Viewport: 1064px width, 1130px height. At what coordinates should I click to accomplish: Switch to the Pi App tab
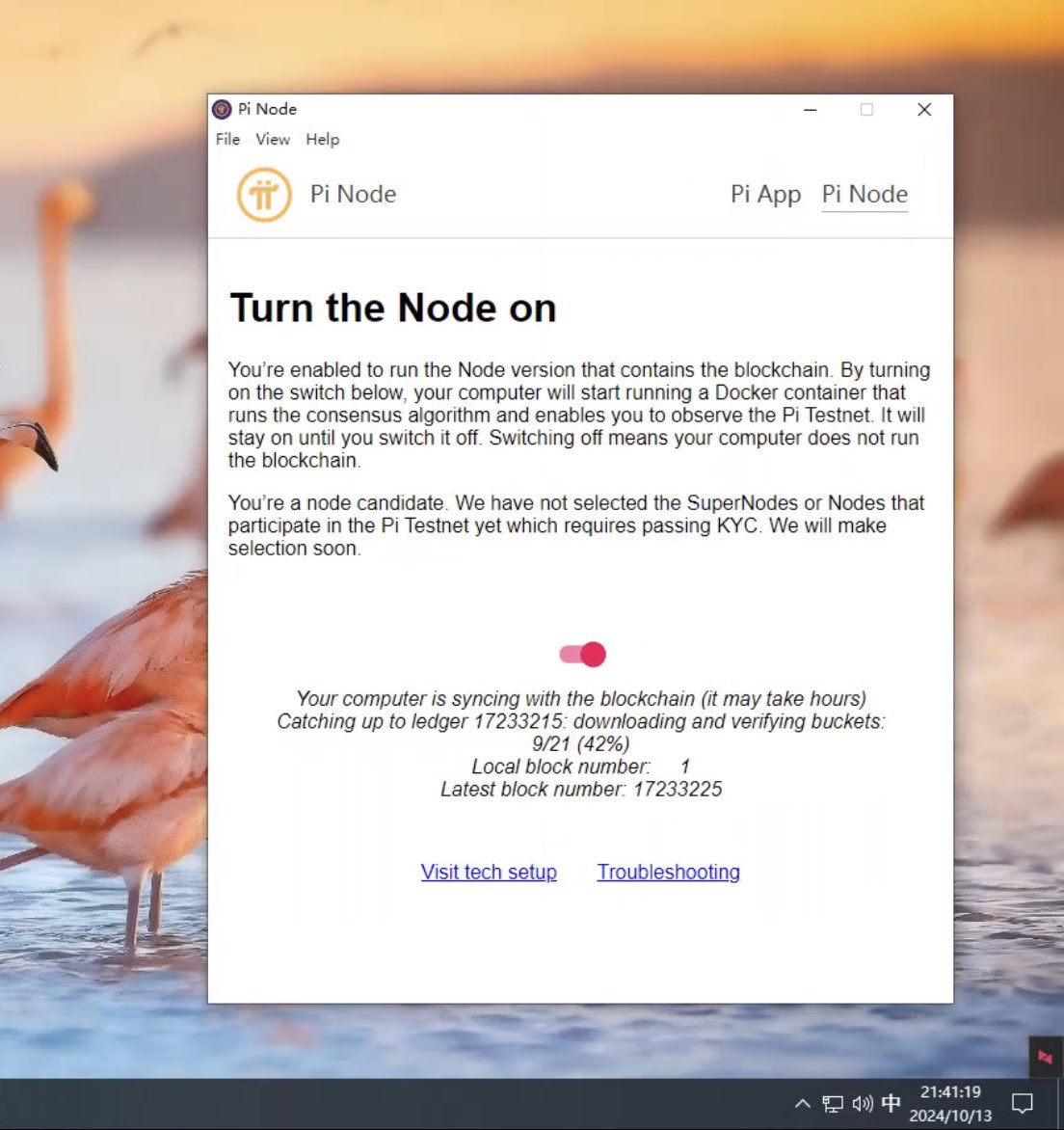click(x=766, y=194)
